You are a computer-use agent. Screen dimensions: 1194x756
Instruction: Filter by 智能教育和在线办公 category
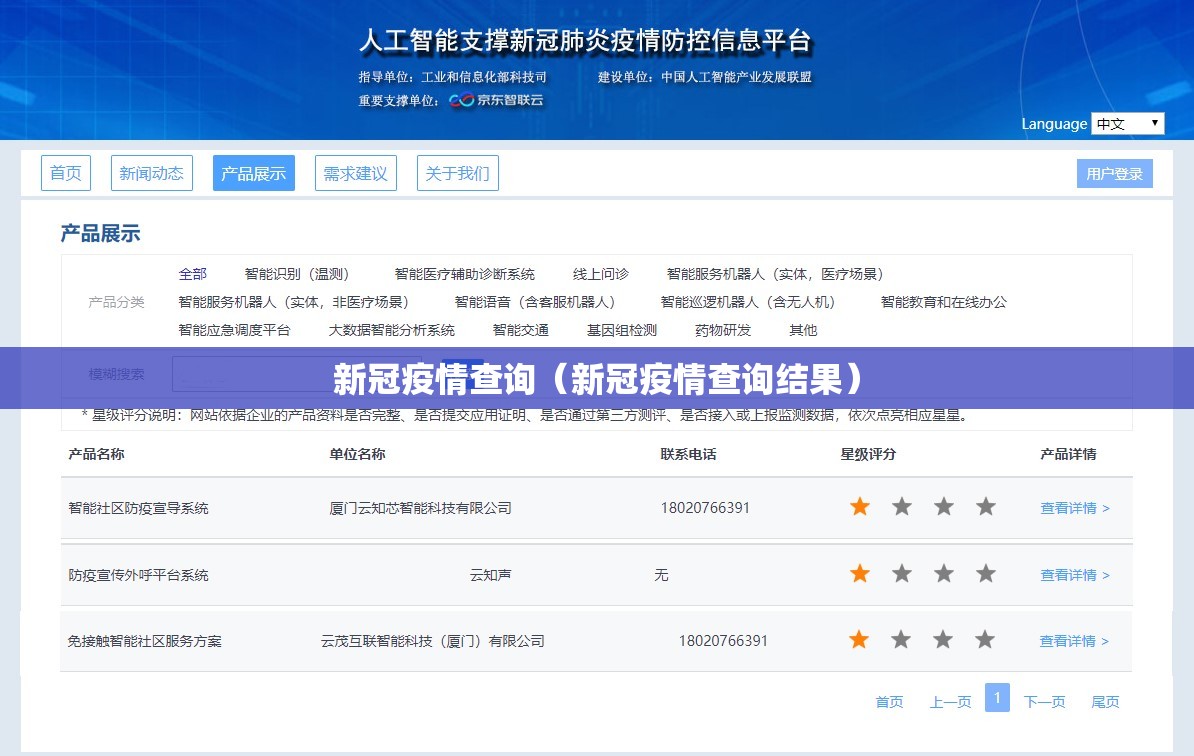943,302
